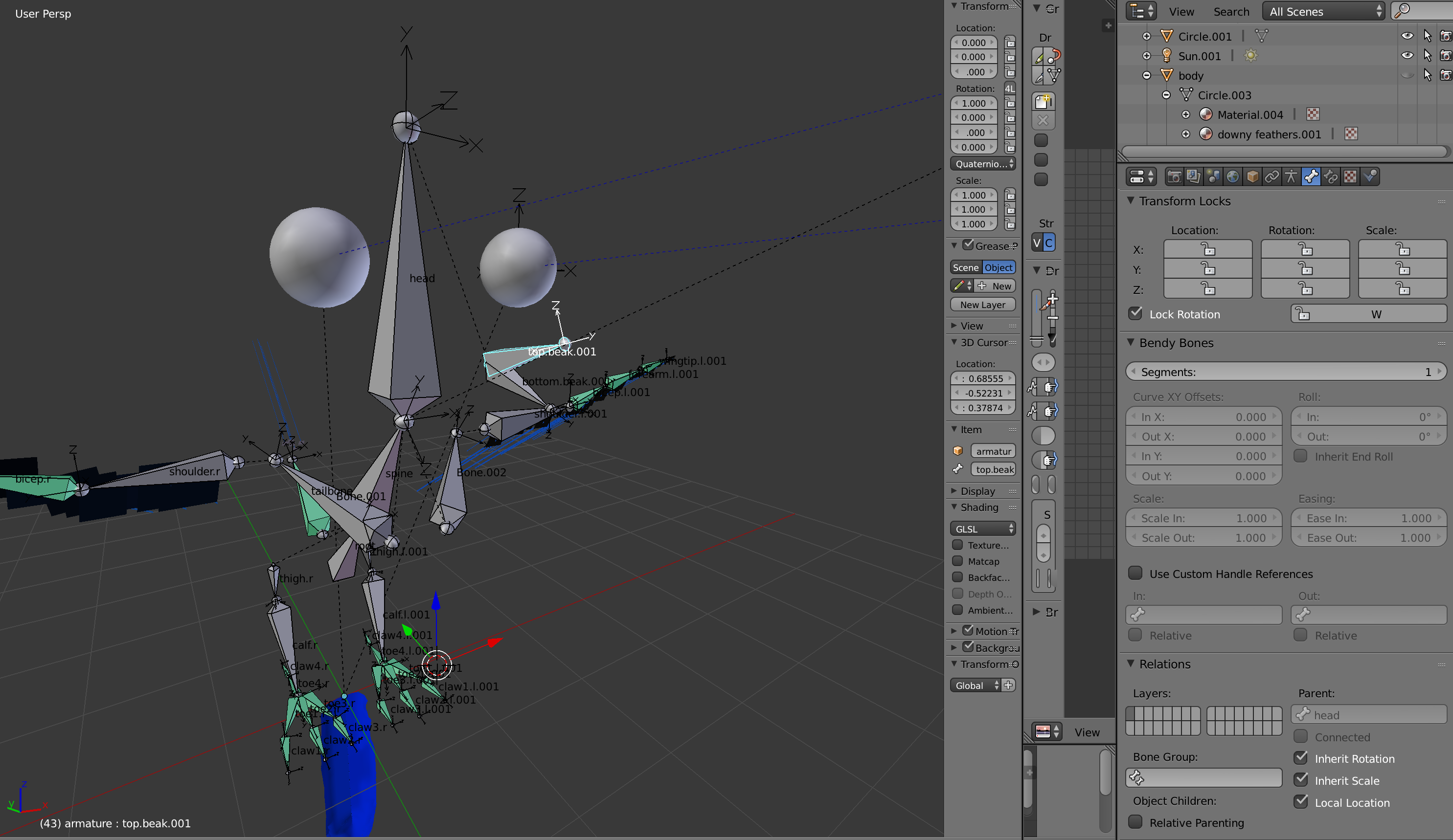Open the outliner Search menu
The height and width of the screenshot is (840, 1453).
[1231, 12]
